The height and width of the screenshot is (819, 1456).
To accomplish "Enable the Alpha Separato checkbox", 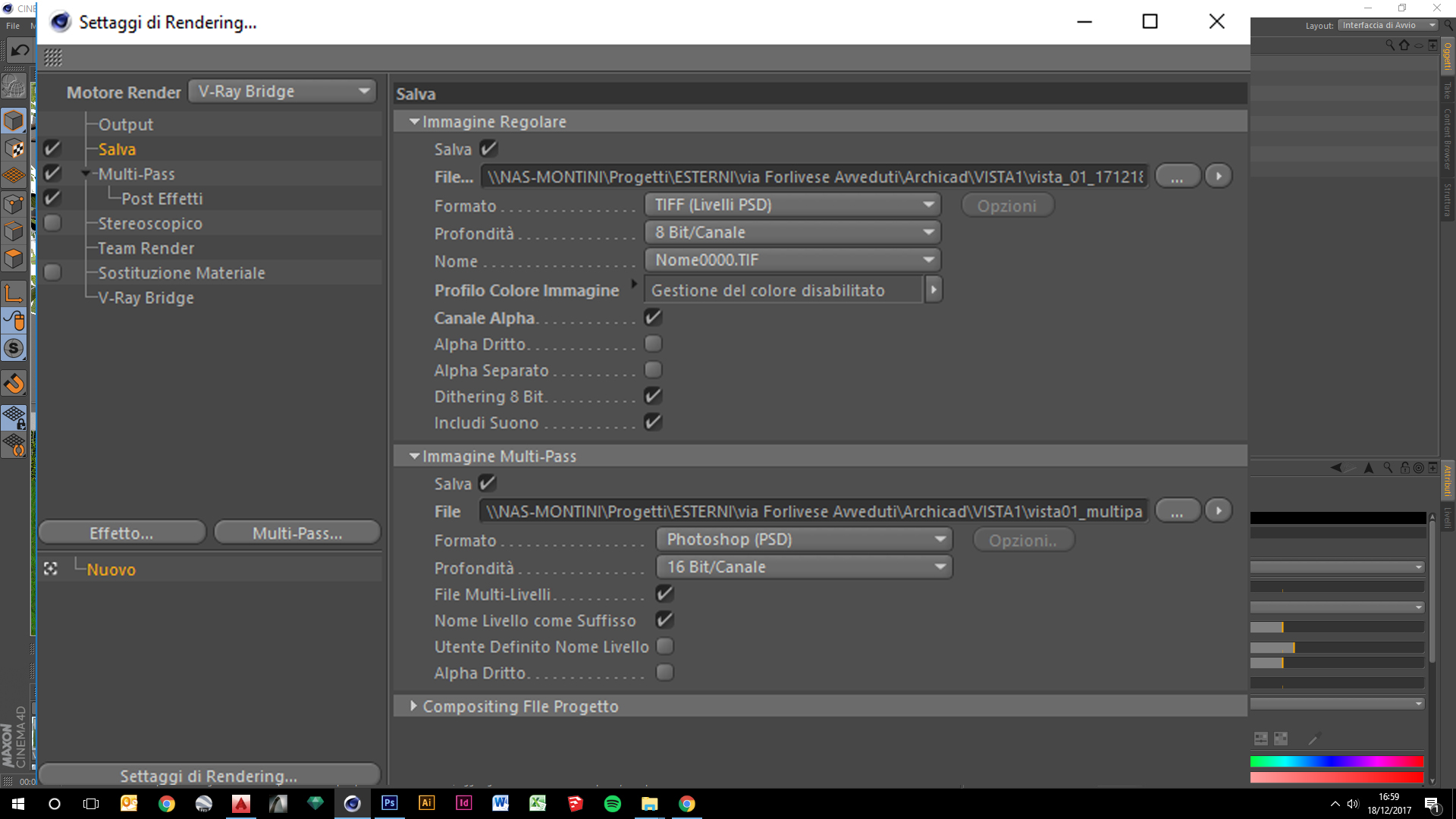I will coord(653,370).
